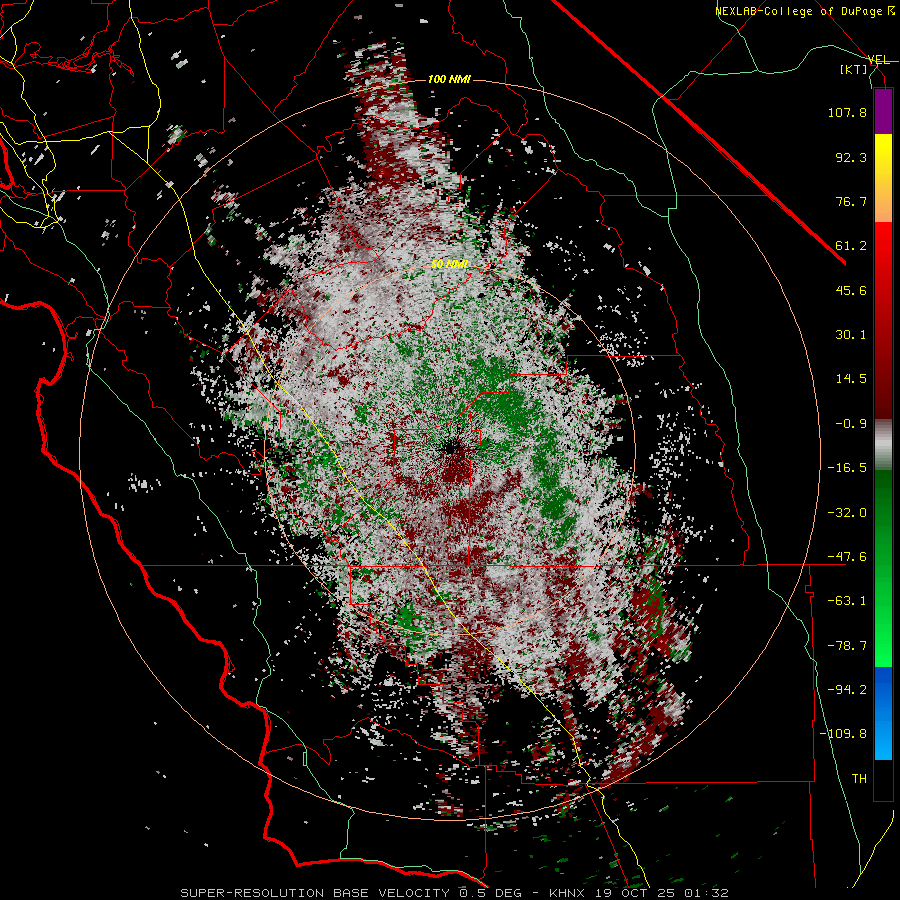Click the -109.8 legend value
This screenshot has height=900, width=900.
(843, 734)
